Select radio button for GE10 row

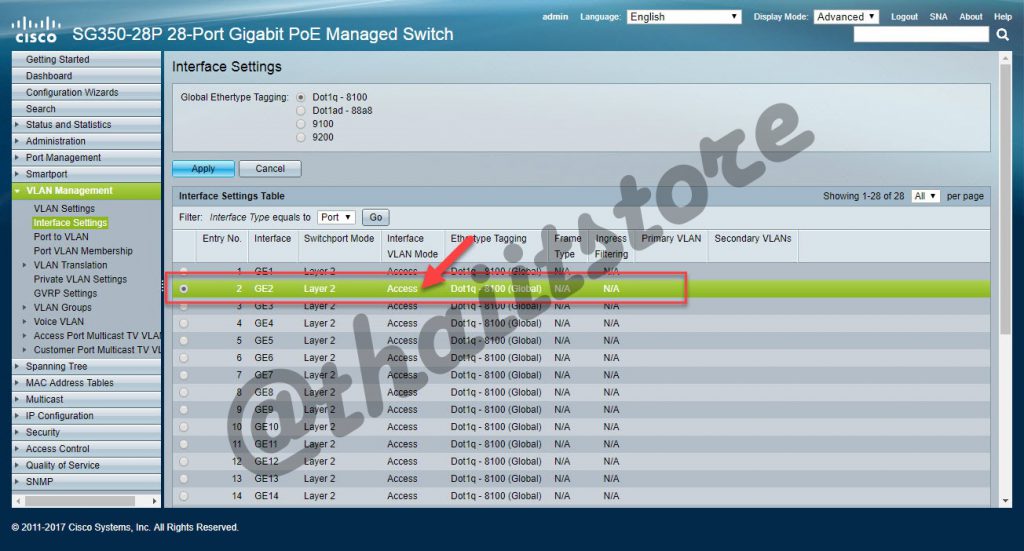[x=184, y=427]
